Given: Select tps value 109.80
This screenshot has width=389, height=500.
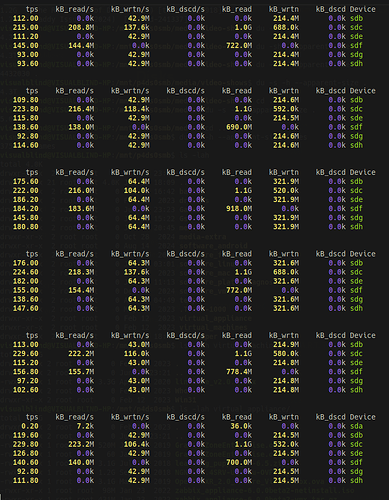Looking at the screenshot, I should pos(26,100).
